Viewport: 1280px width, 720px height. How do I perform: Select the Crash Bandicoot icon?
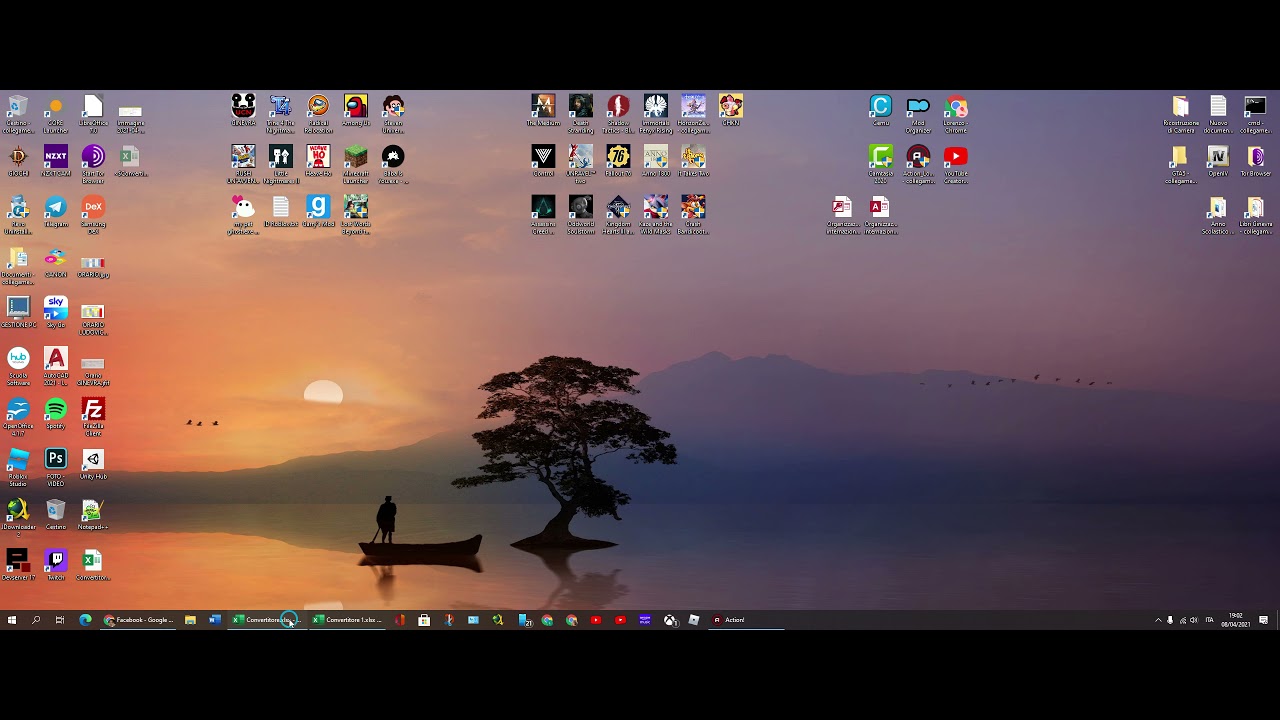point(693,216)
